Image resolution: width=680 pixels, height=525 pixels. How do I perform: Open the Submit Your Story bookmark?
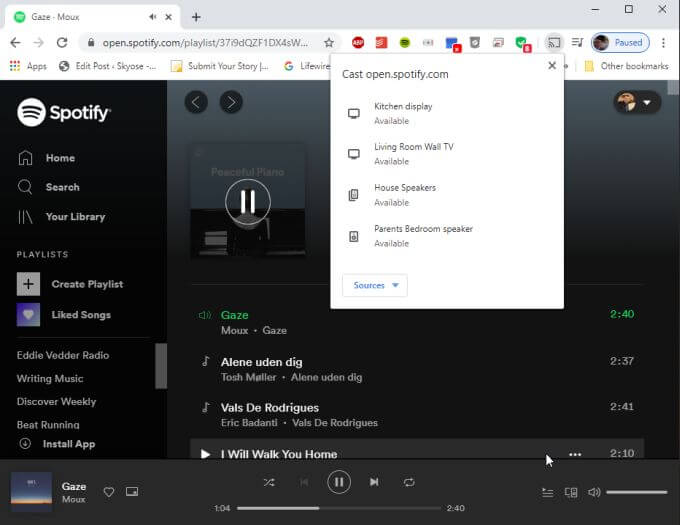(x=220, y=66)
